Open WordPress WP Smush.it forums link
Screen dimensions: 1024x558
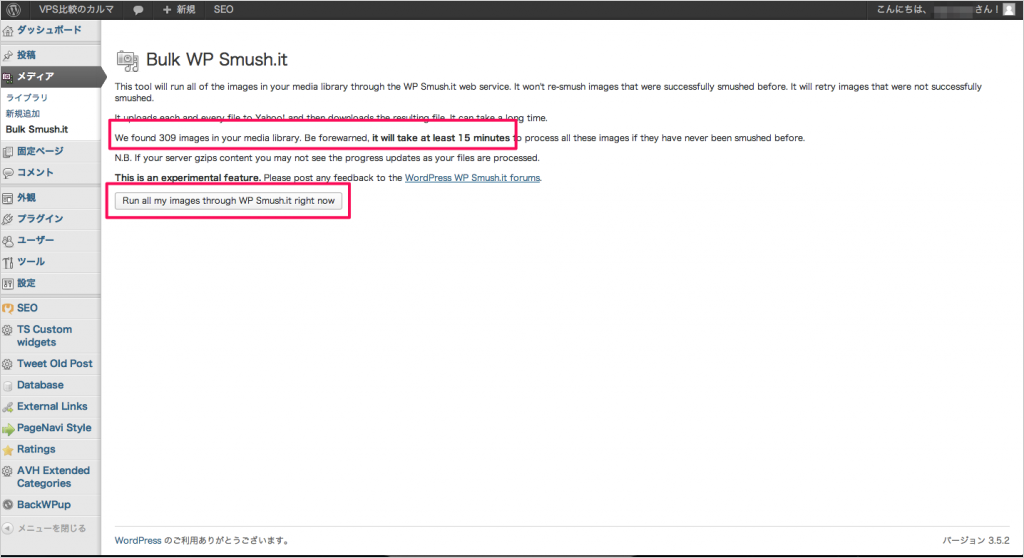click(x=472, y=178)
